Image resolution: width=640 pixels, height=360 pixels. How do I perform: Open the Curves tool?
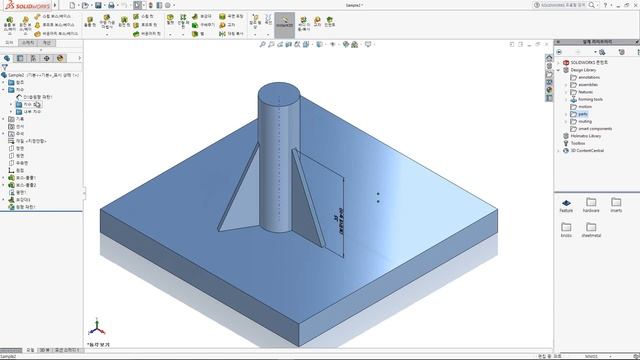point(268,20)
